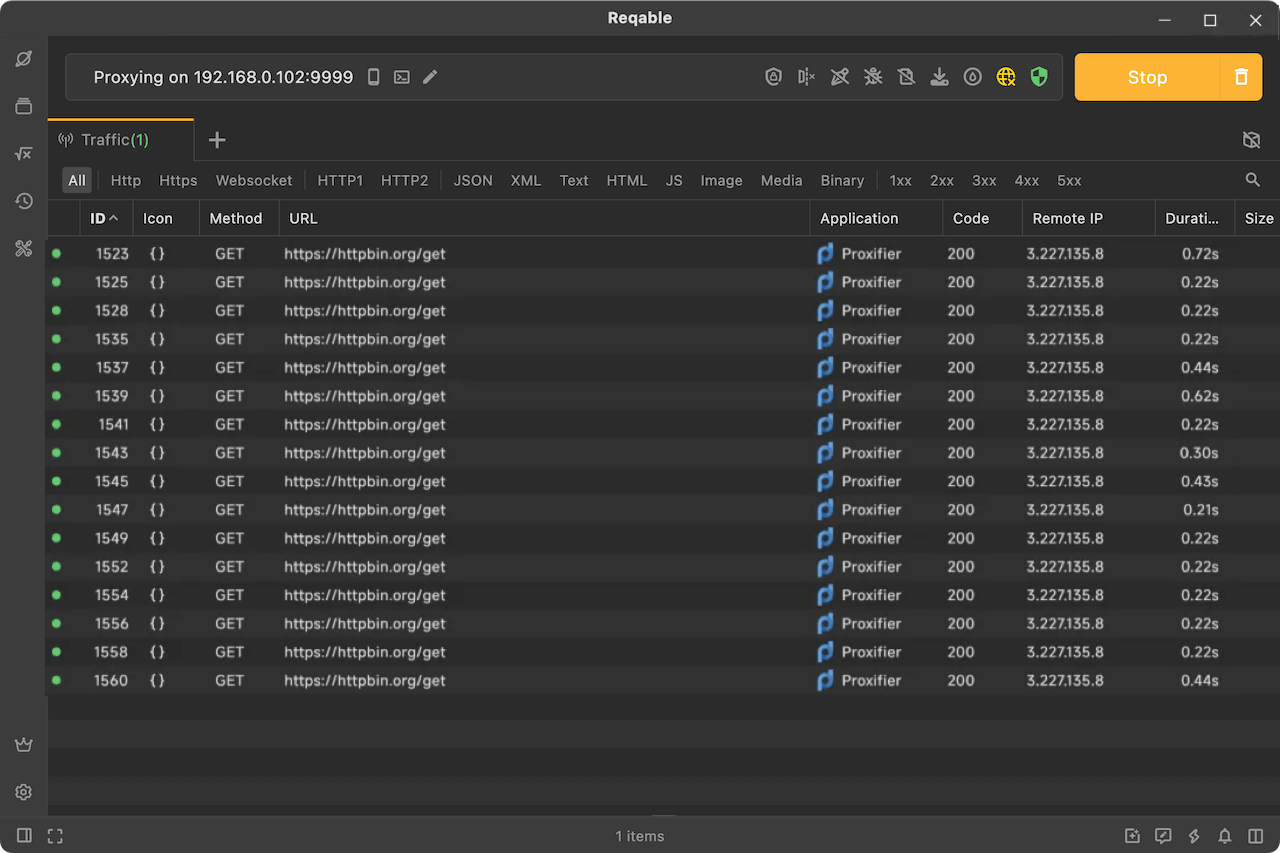Click the URL column header
The height and width of the screenshot is (853, 1280).
click(544, 218)
